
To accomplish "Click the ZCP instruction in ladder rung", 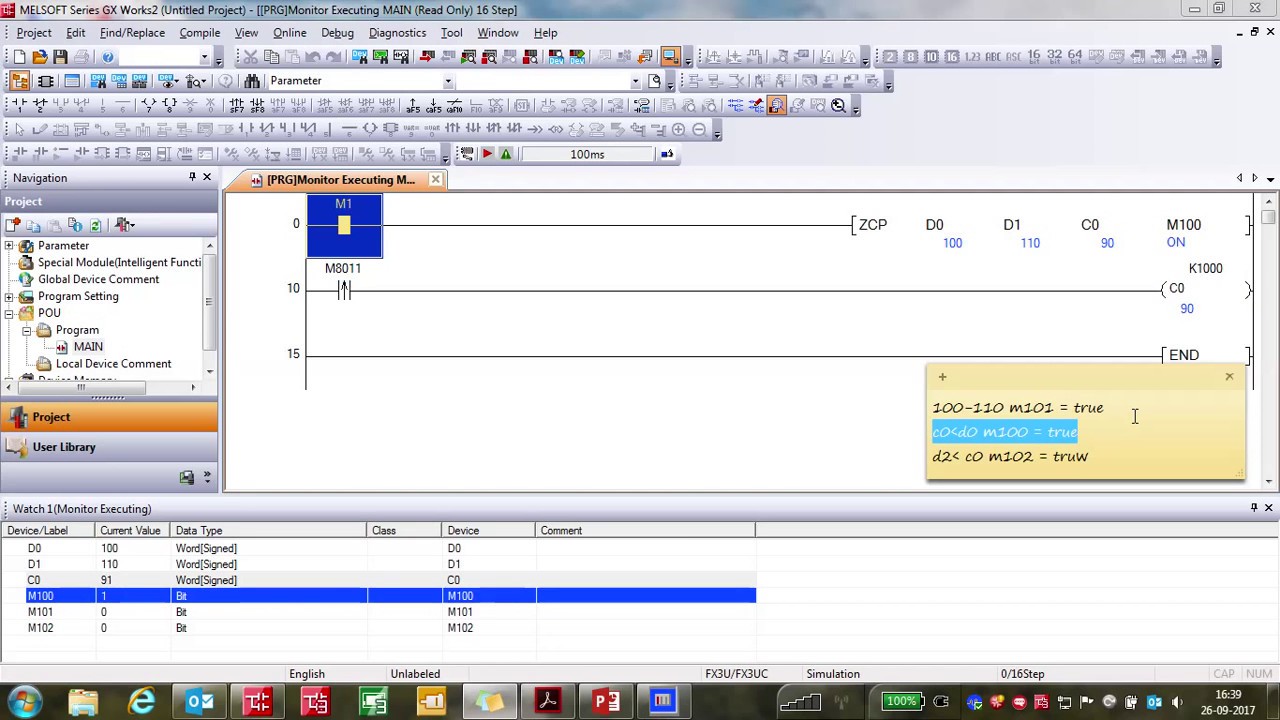I will click(x=873, y=225).
